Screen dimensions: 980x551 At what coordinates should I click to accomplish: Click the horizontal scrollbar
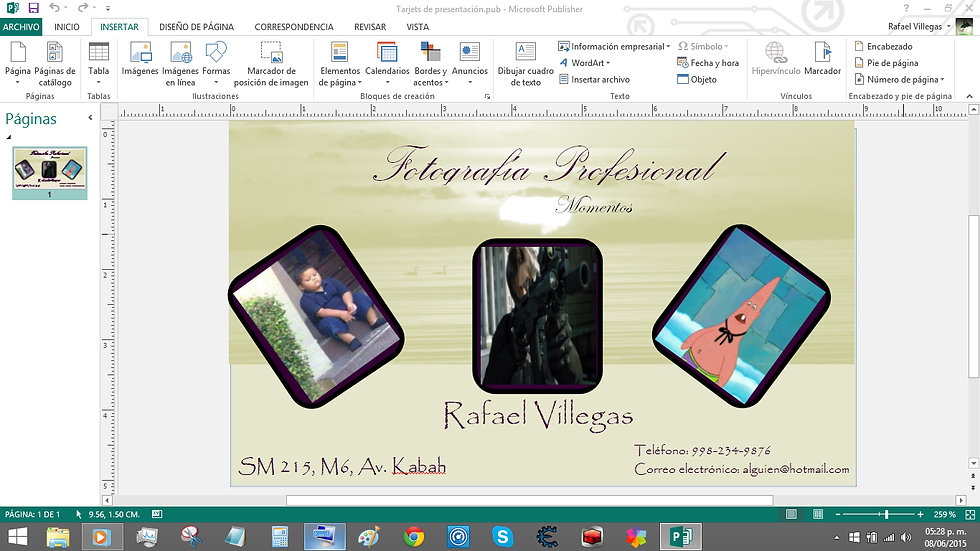(x=529, y=500)
